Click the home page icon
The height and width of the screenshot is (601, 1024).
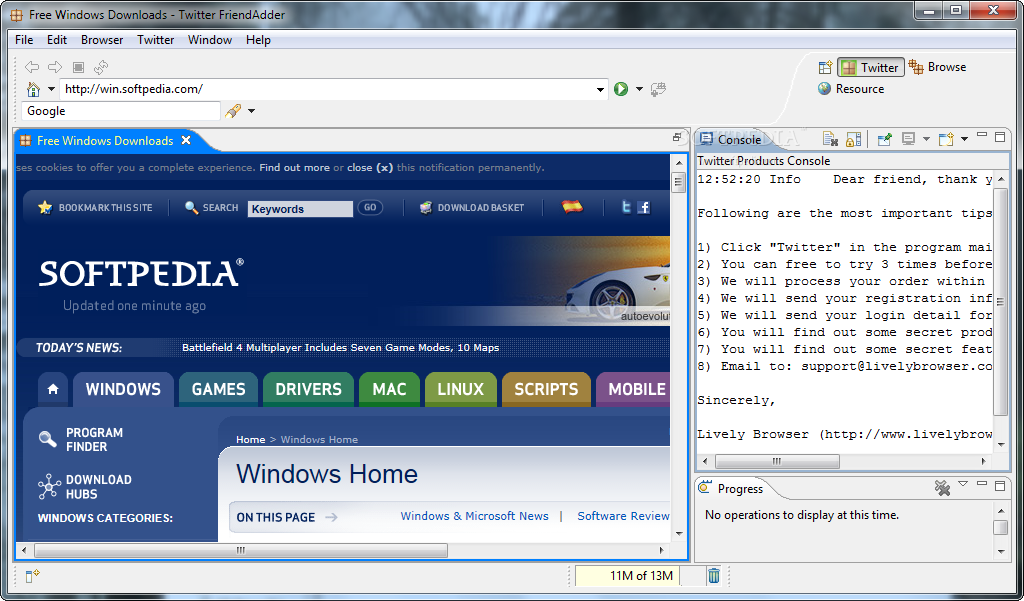click(x=33, y=89)
